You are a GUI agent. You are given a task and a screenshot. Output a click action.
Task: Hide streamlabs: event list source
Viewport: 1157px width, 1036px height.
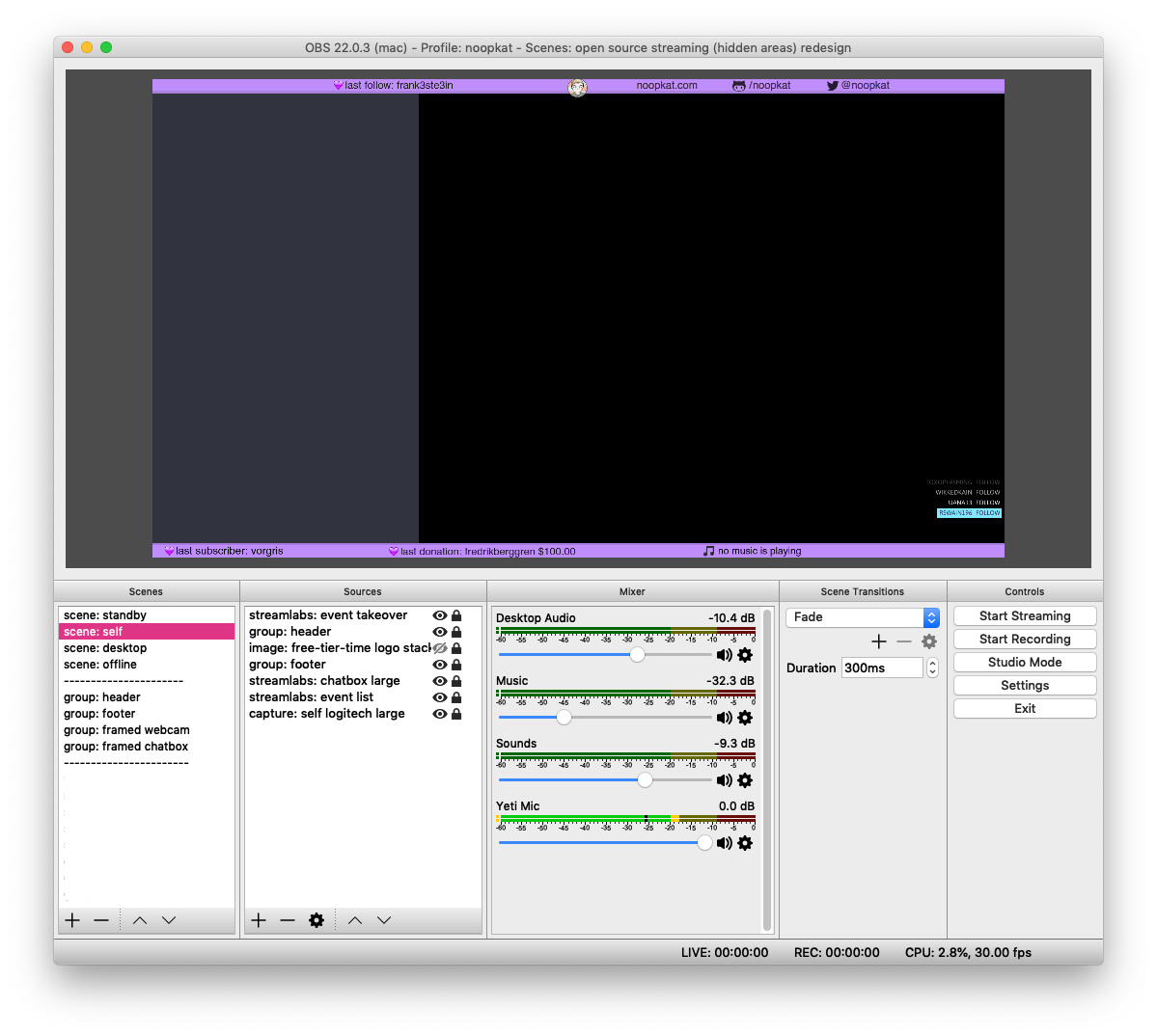(x=440, y=697)
